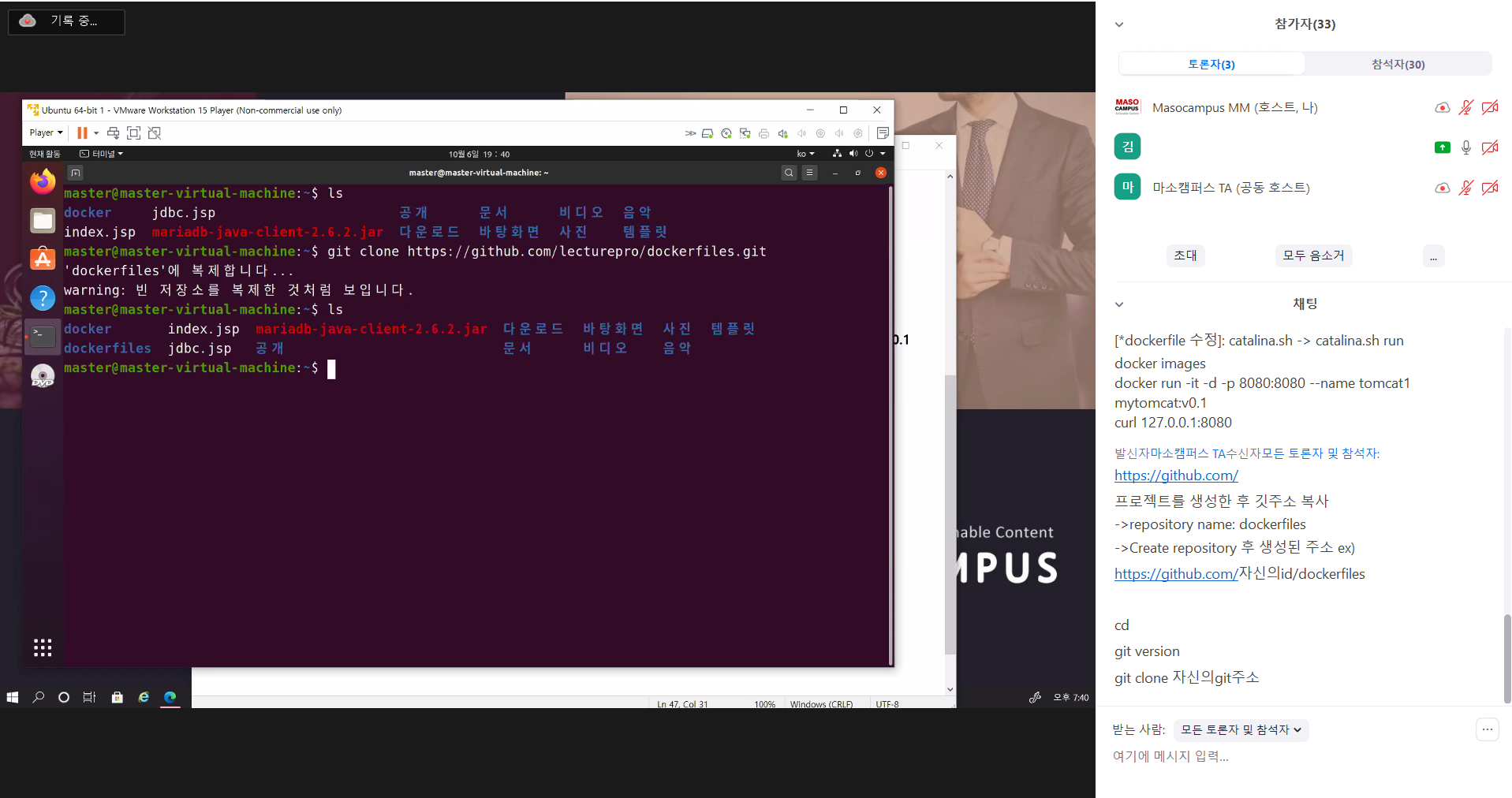The image size is (1512, 798).
Task: Open Microsoft Edge in the Windows taskbar
Action: [x=170, y=697]
